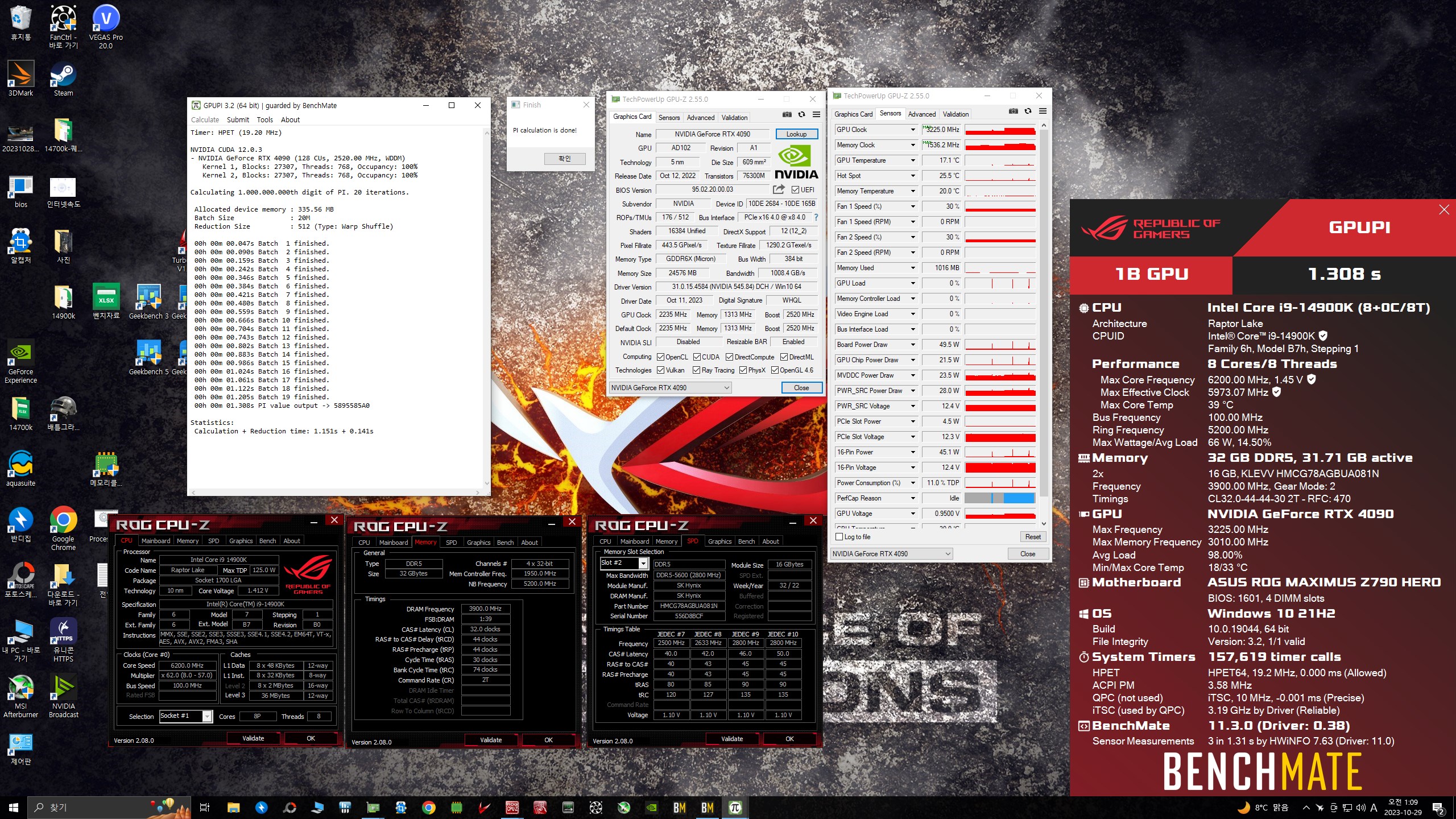Toggle the Vulkan checkbox
1456x819 pixels.
(660, 370)
